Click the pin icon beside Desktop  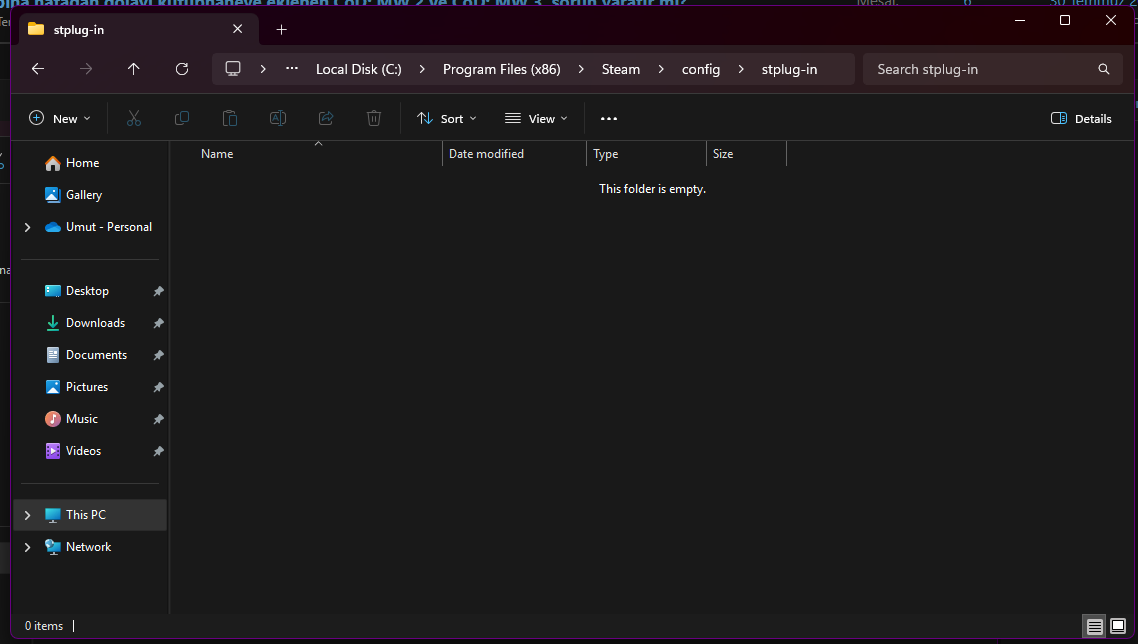(158, 291)
